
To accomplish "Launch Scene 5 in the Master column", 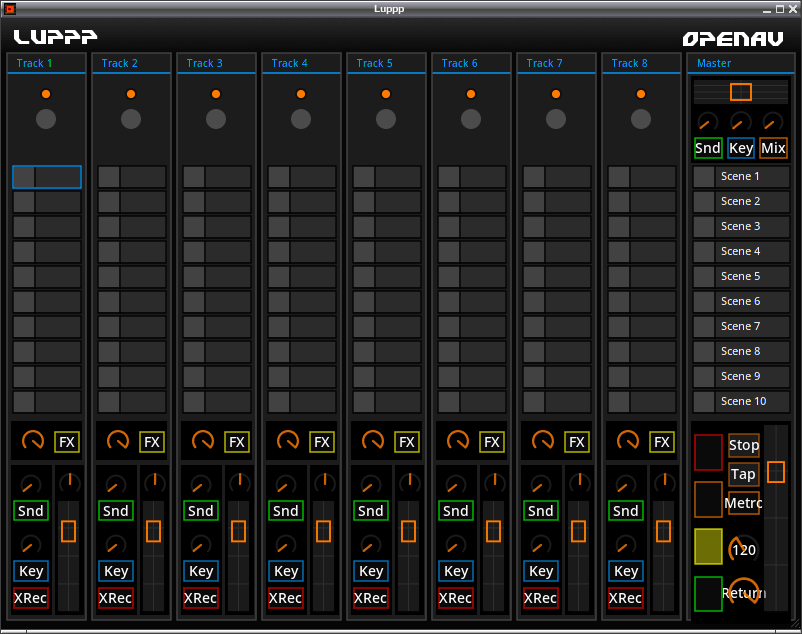I will tap(741, 277).
